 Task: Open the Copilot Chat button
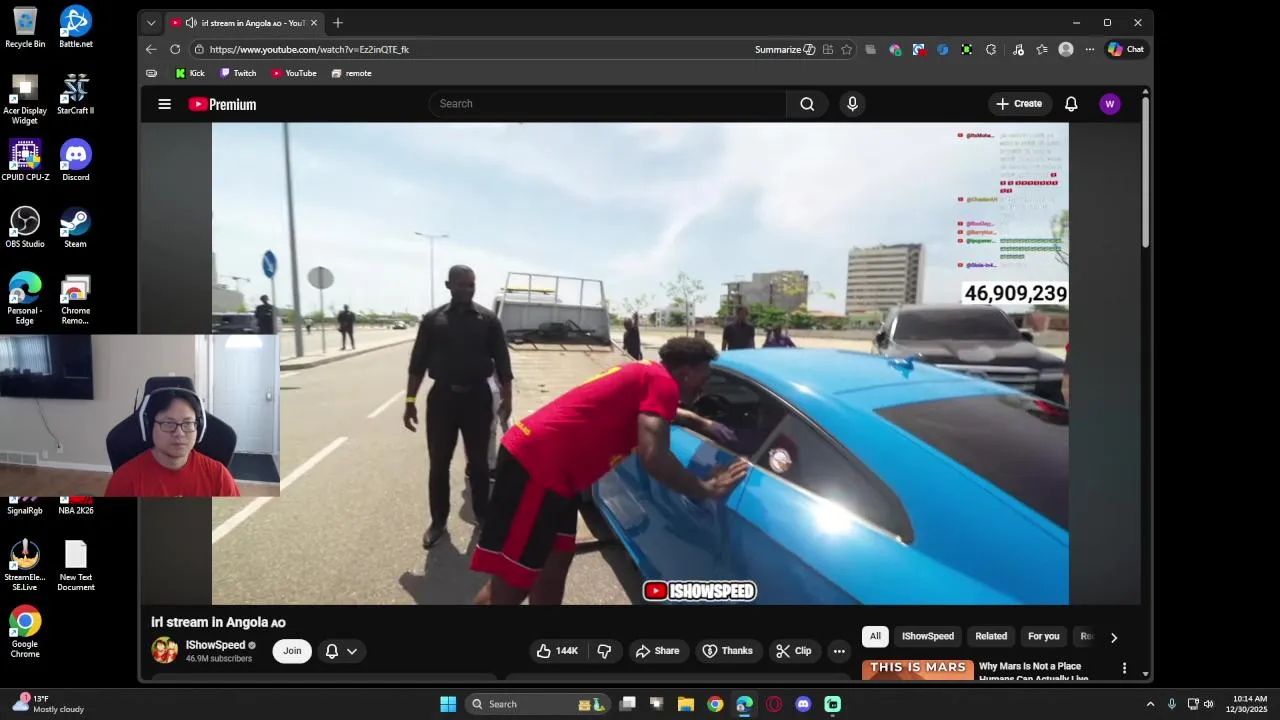click(x=1126, y=49)
